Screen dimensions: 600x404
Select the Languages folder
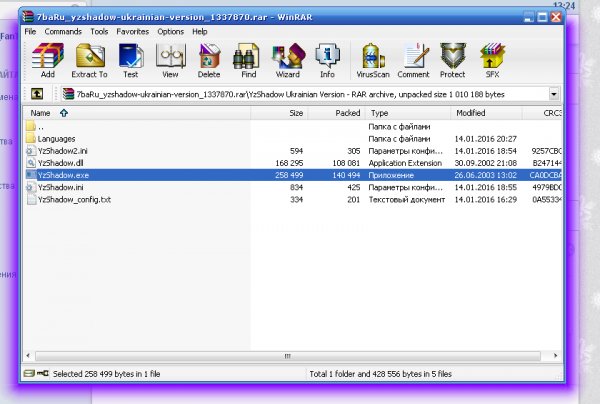pyautogui.click(x=293, y=138)
